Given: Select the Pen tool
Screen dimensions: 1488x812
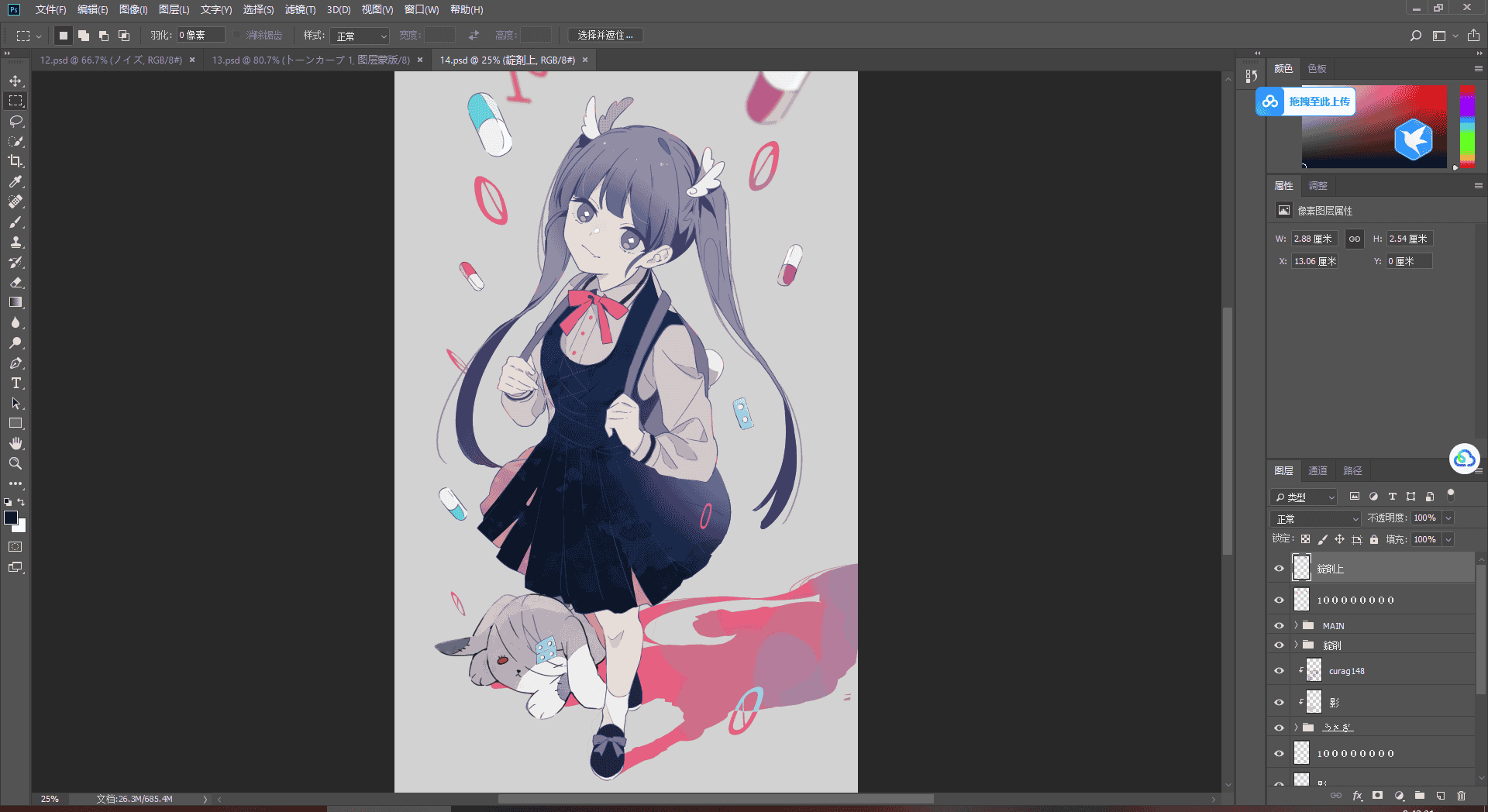Looking at the screenshot, I should tap(15, 363).
